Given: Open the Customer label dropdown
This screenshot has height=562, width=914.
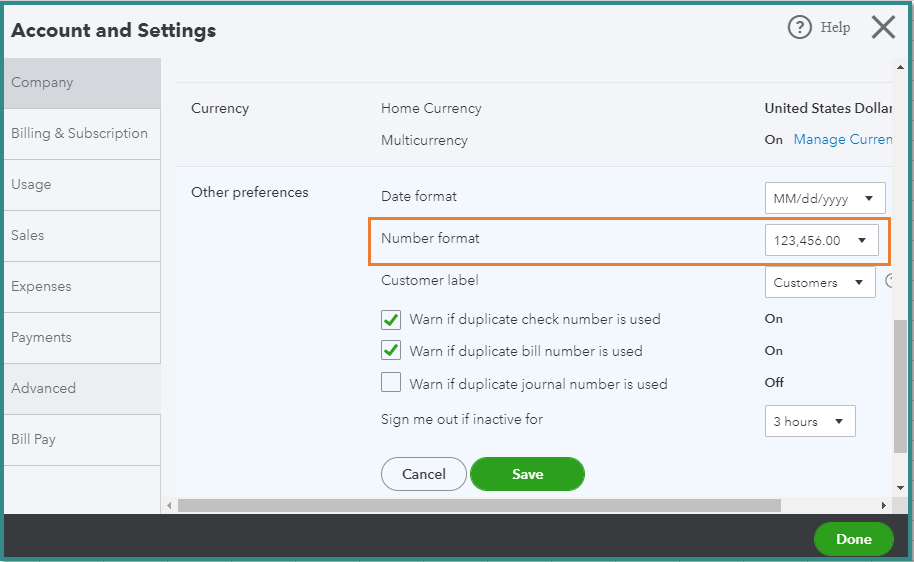Looking at the screenshot, I should pyautogui.click(x=820, y=283).
